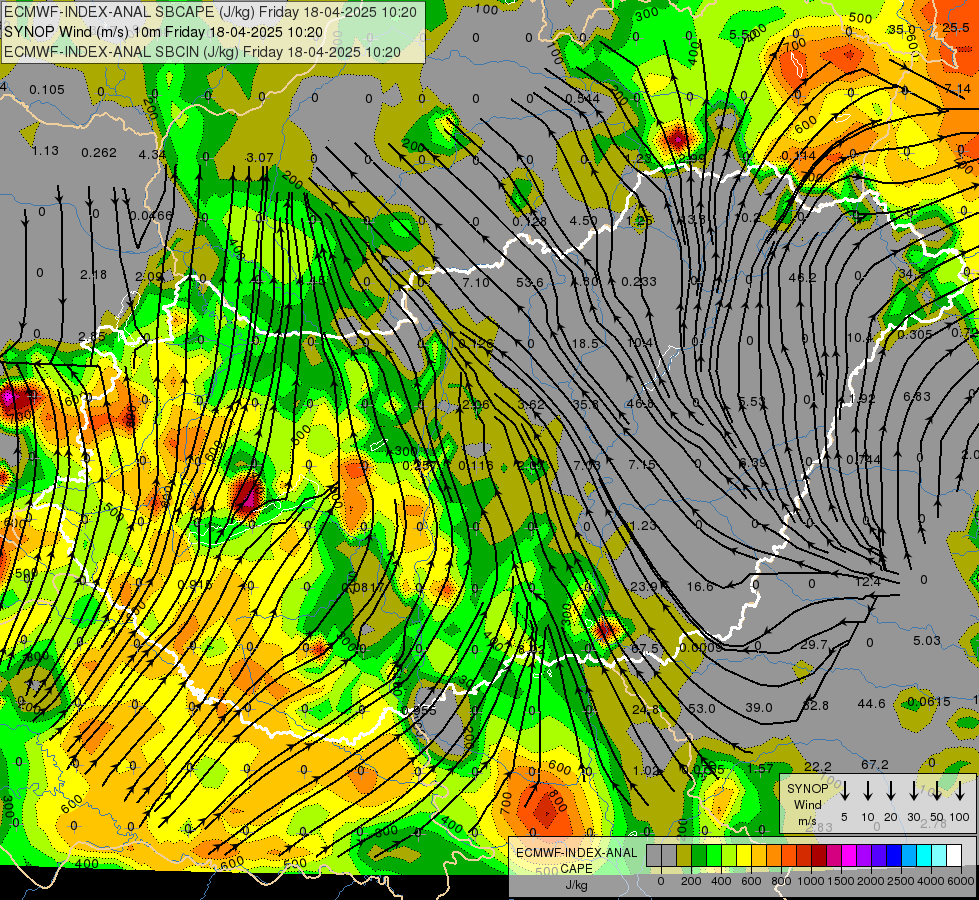Click the '0.105' value on the map

tap(47, 90)
